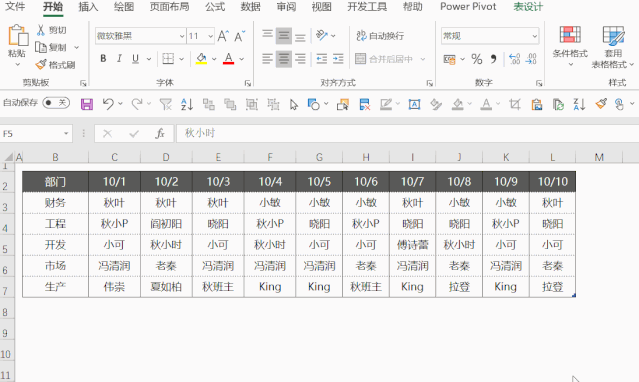Switch to the Insert (插入) tab

88,7
